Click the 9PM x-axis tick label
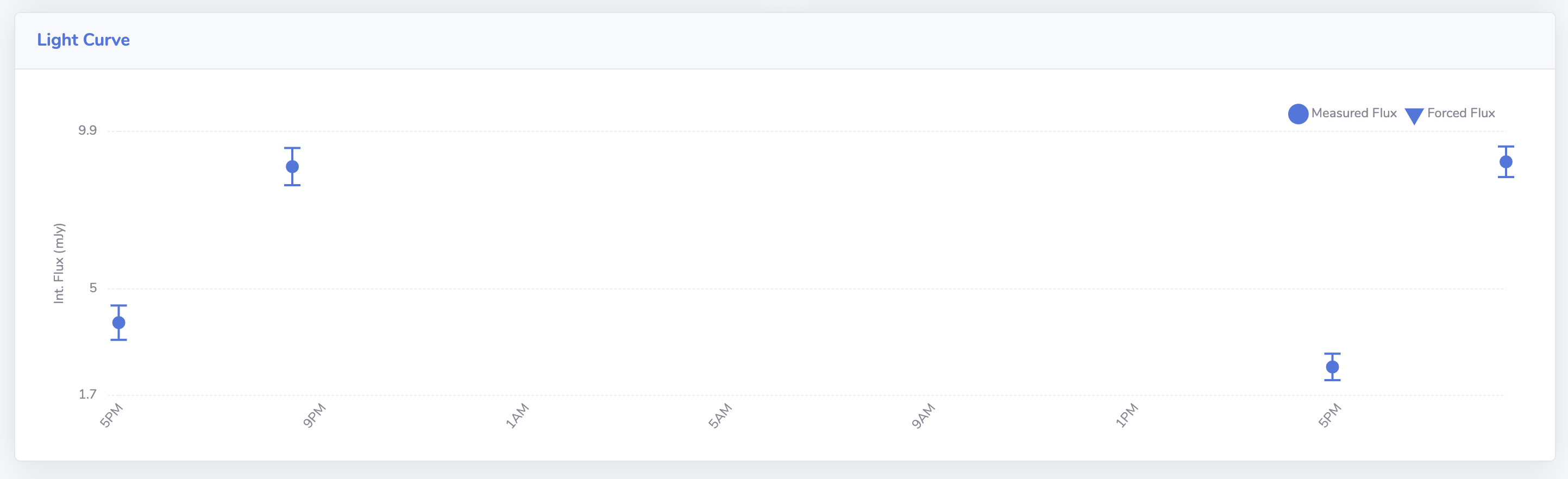 (x=314, y=415)
